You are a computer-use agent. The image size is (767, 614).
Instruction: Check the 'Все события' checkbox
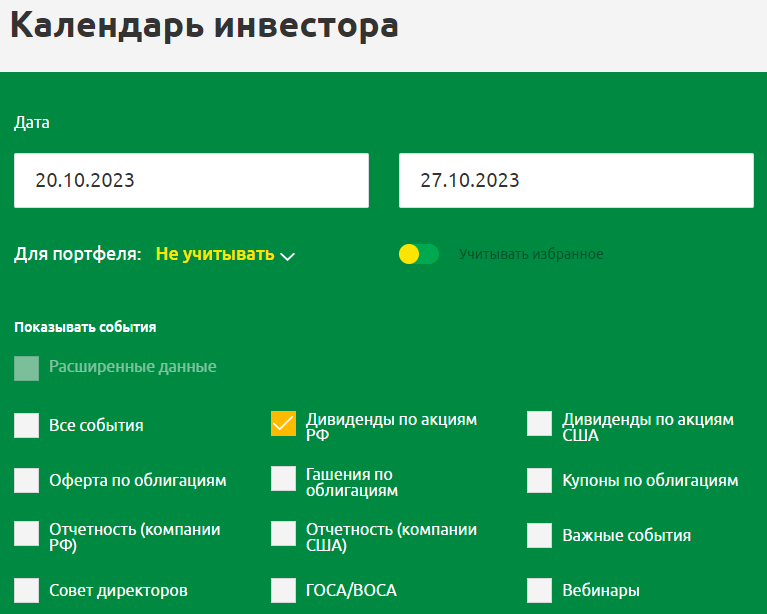pyautogui.click(x=27, y=425)
